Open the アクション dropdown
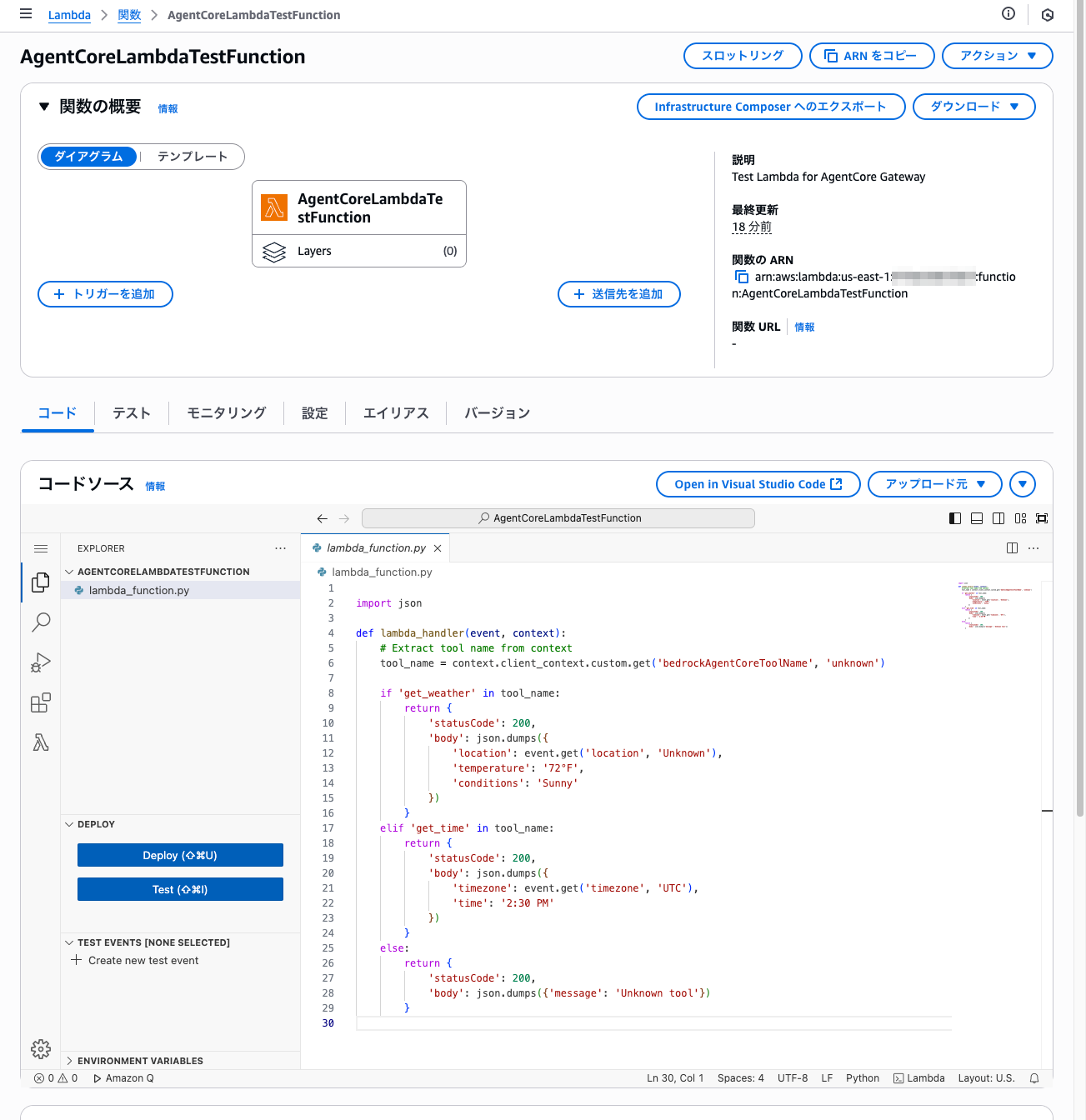 [x=997, y=56]
